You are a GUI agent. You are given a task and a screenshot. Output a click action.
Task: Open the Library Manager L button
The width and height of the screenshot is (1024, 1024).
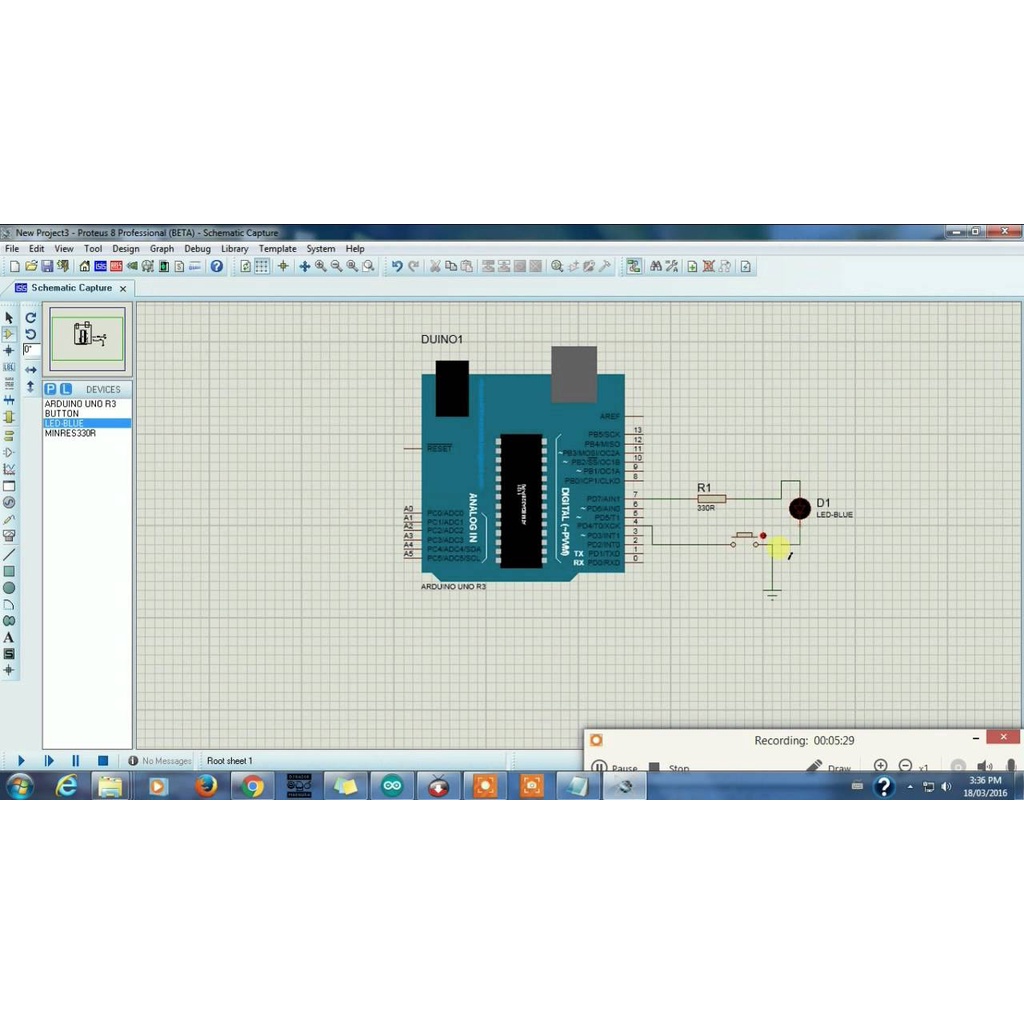click(65, 389)
